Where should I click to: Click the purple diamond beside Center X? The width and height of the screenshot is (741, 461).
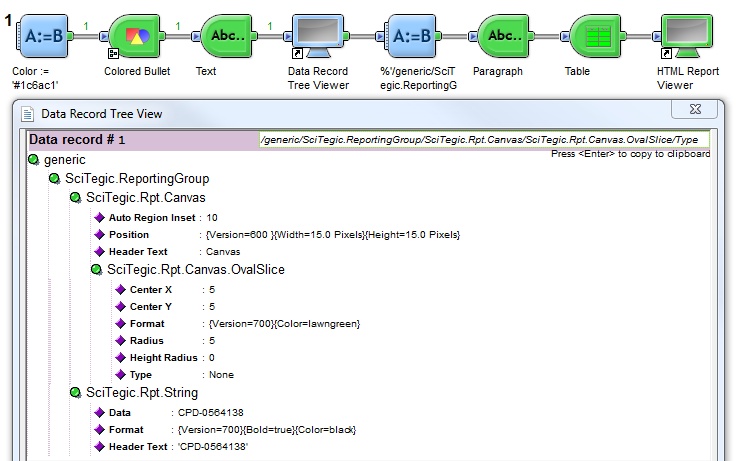[x=121, y=290]
